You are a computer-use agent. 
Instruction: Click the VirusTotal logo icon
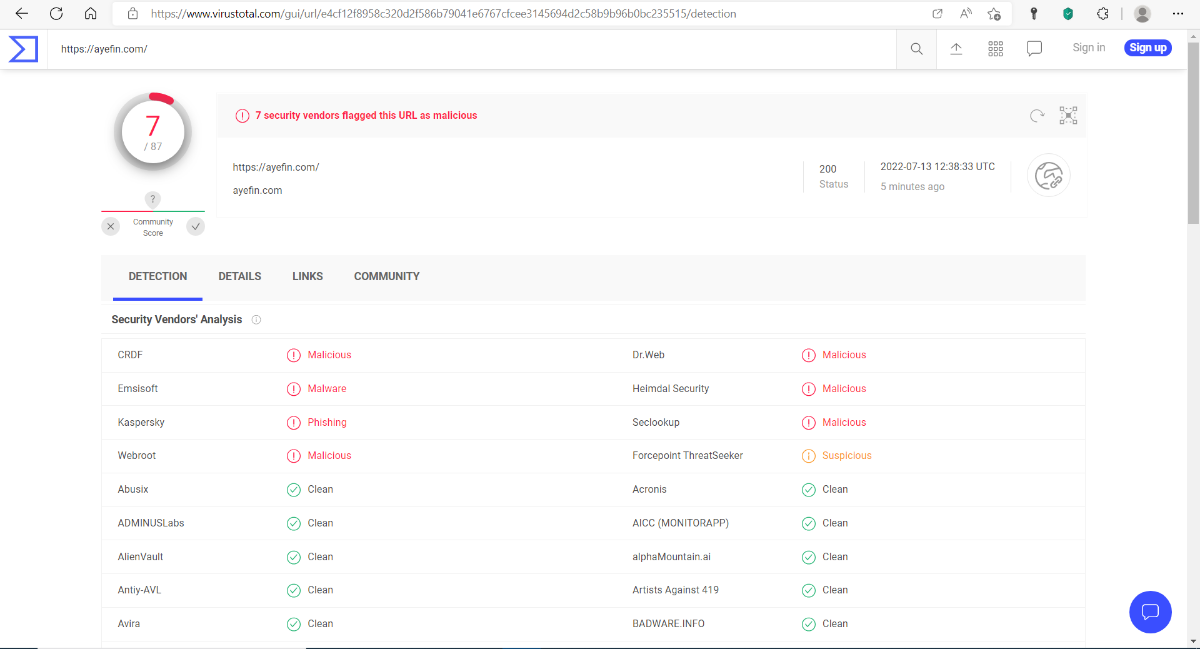point(23,49)
